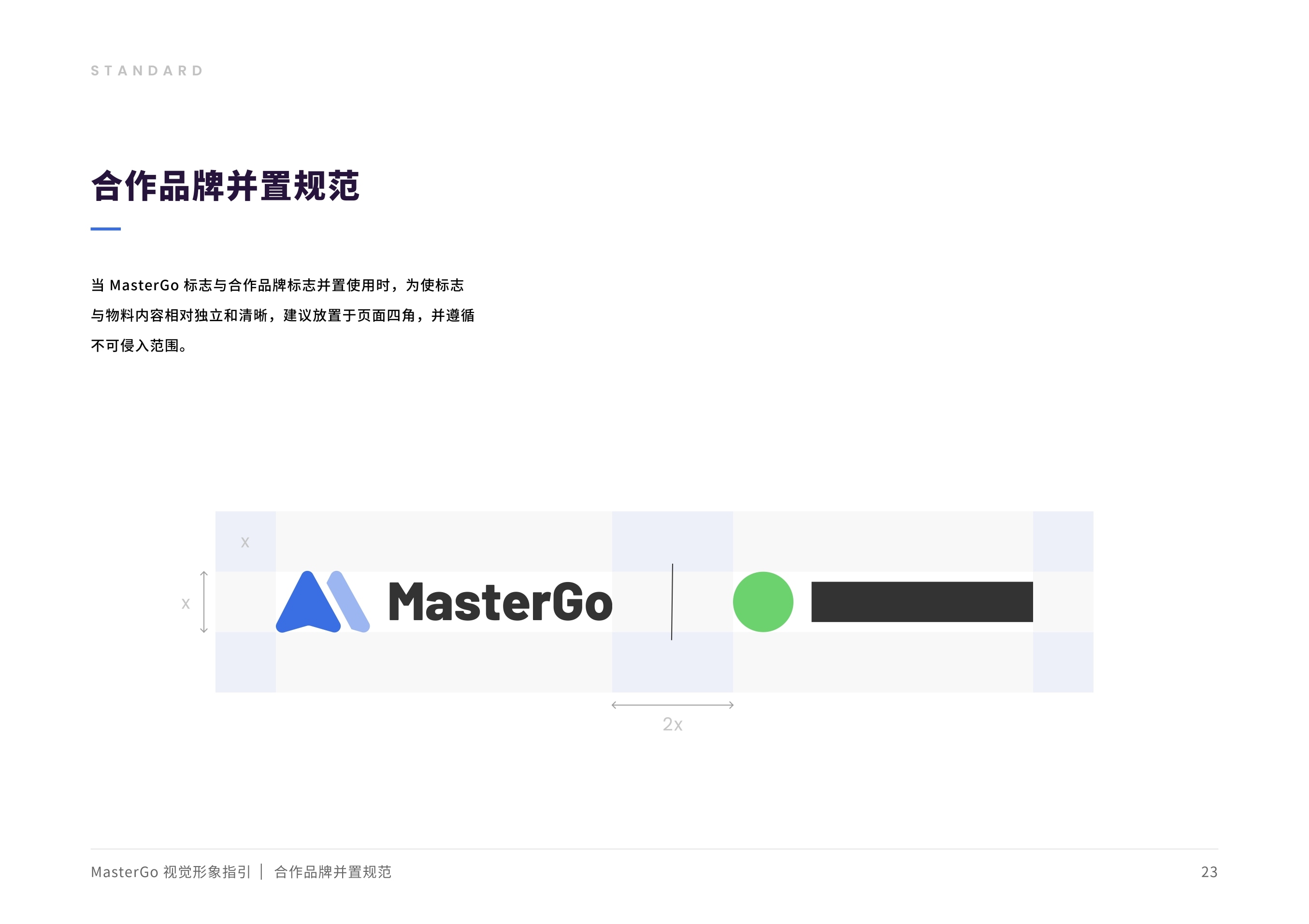Viewport: 1309px width, 924px height.
Task: Click the 2x spacing label
Action: 672,725
